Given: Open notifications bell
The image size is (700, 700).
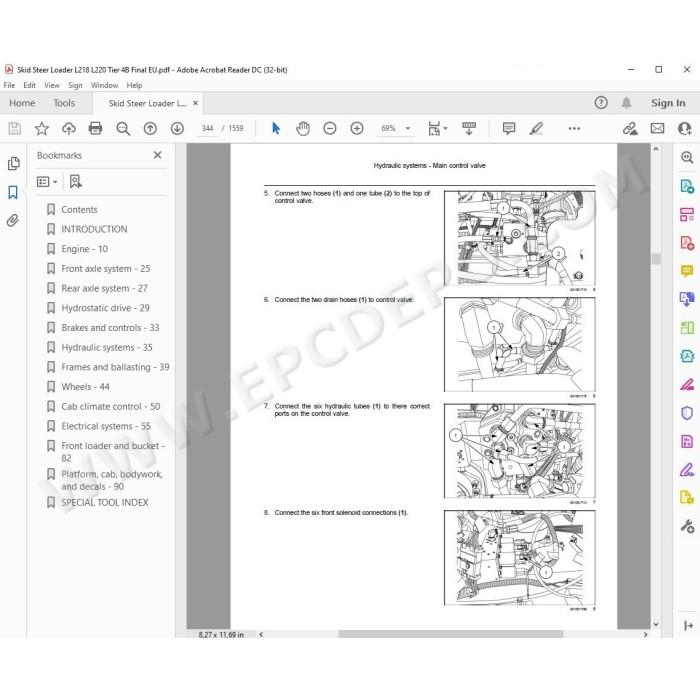Looking at the screenshot, I should tap(626, 103).
